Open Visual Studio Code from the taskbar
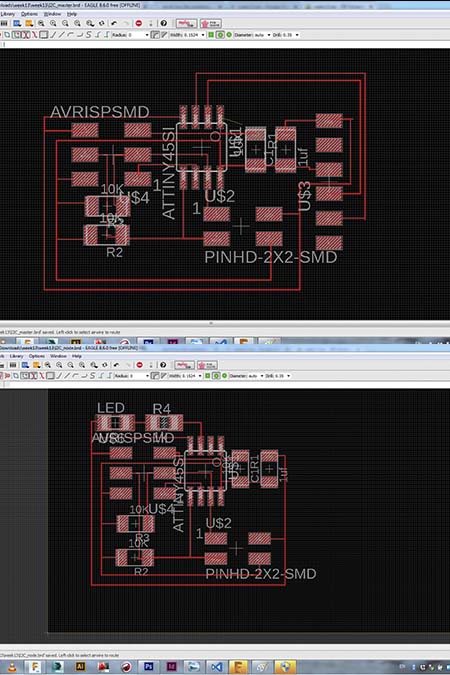This screenshot has height=675, width=450. pyautogui.click(x=217, y=667)
